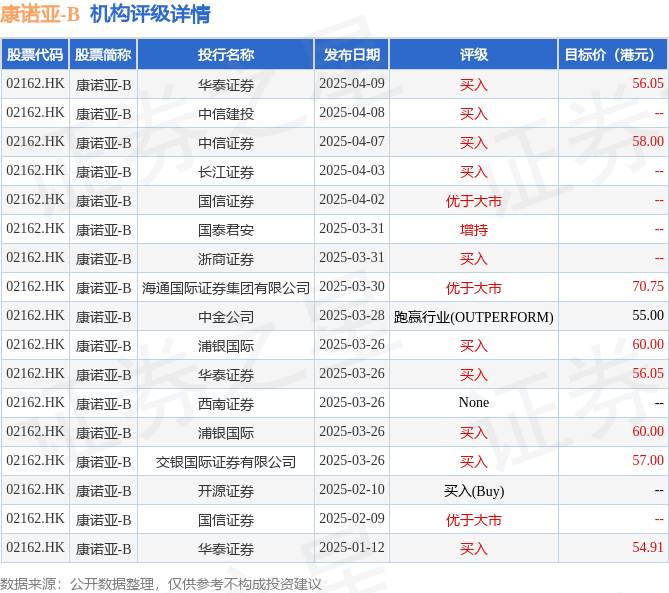The image size is (669, 593).
Task: Click date cell 2025-02-09
Action: 352,519
